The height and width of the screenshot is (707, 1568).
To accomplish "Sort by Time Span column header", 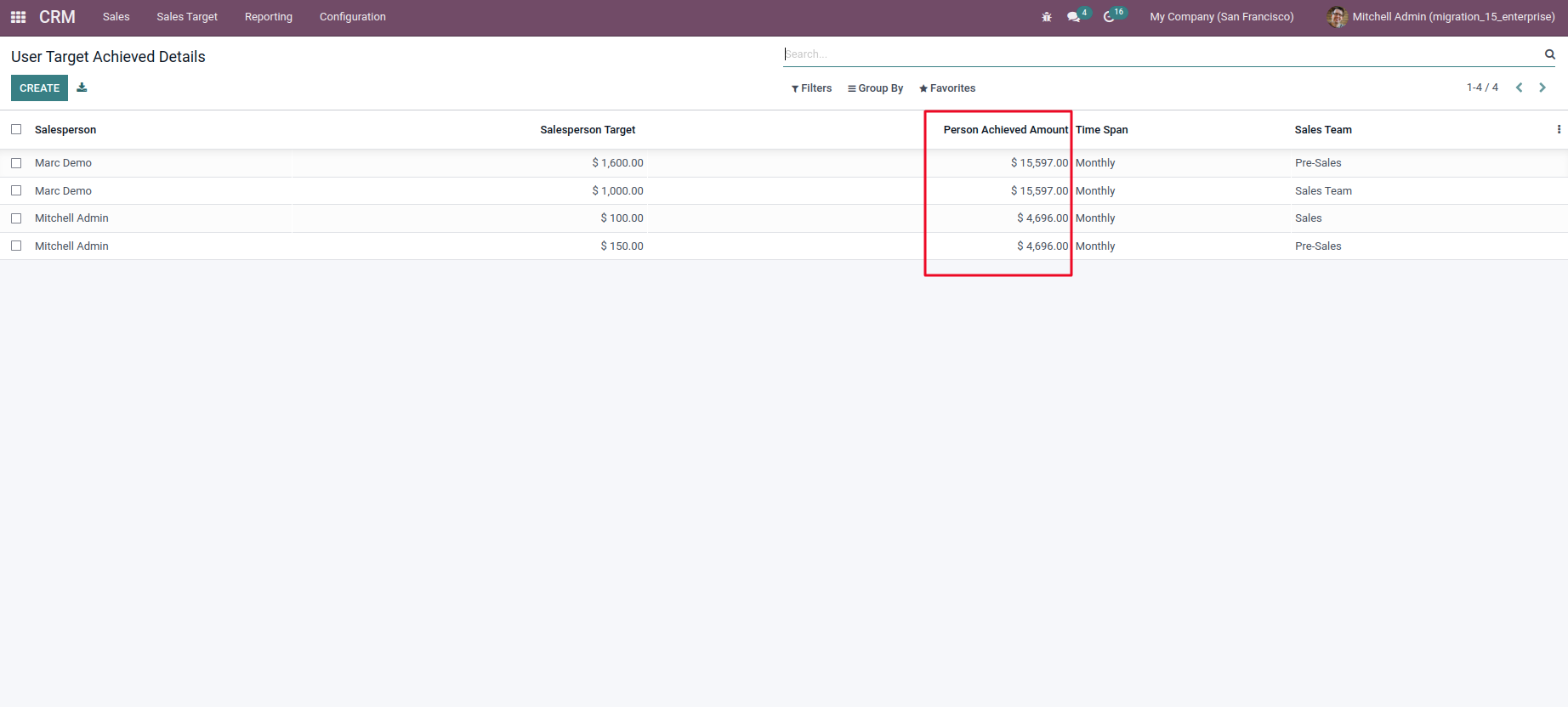I will click(x=1102, y=130).
